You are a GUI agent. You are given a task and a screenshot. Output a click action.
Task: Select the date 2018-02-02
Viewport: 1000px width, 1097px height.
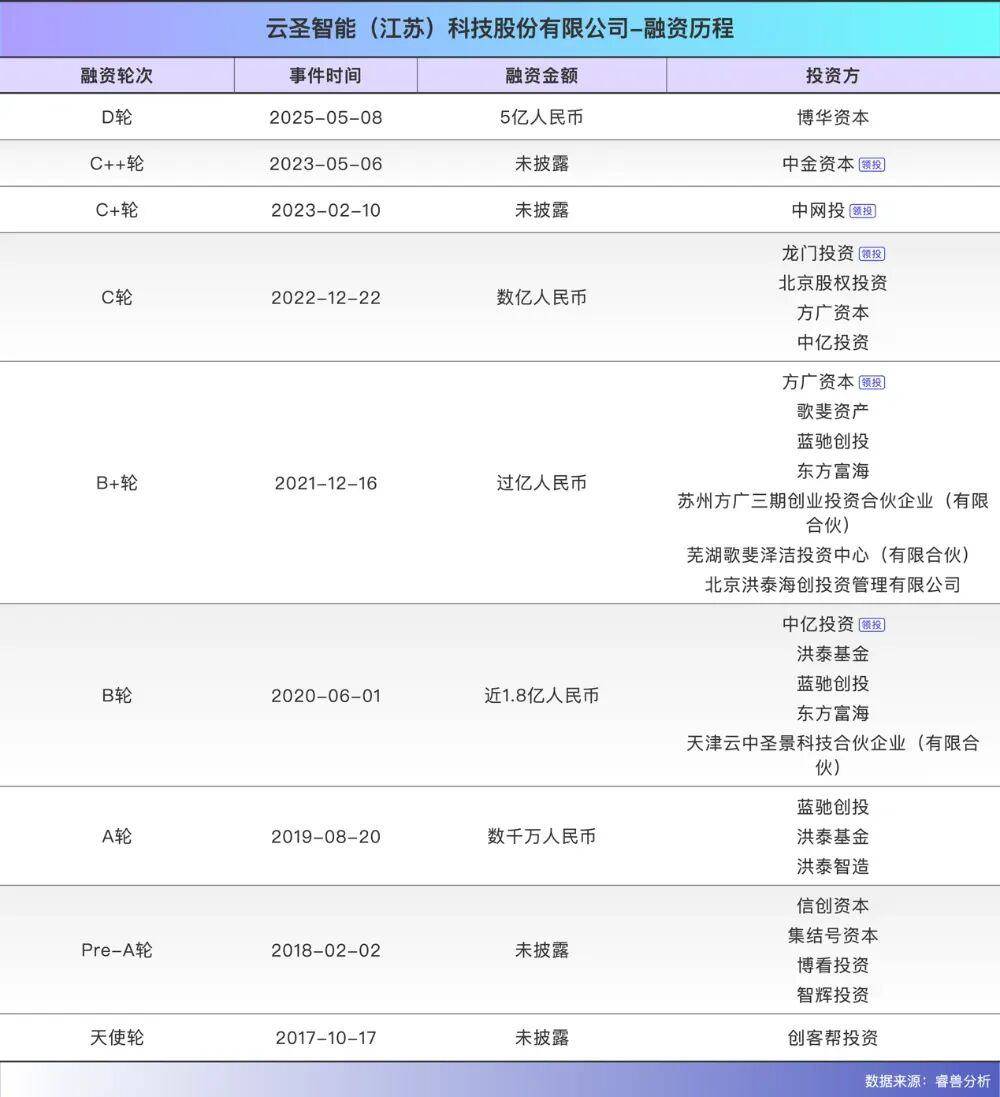pos(326,951)
